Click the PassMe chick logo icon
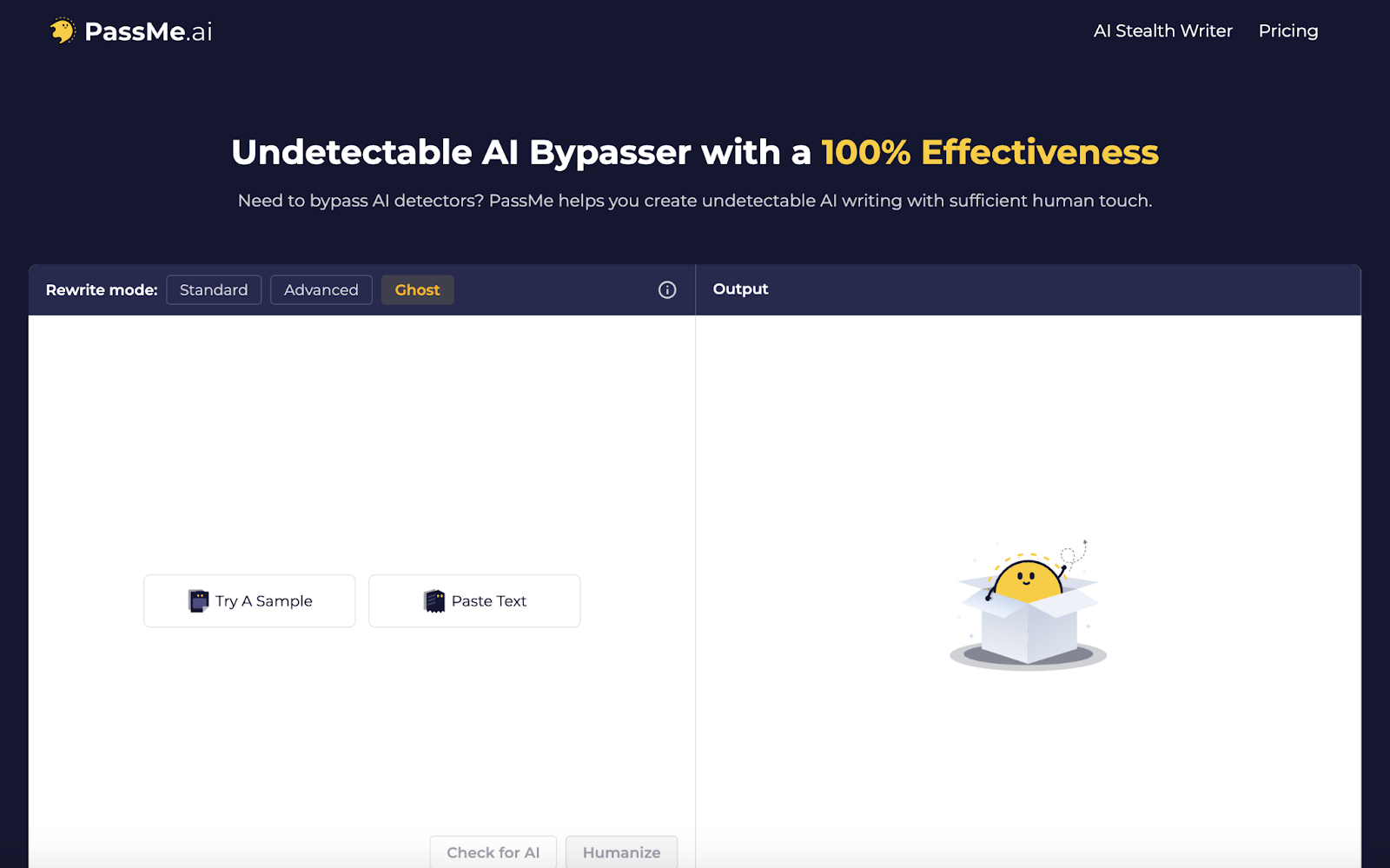The image size is (1390, 868). 63,31
